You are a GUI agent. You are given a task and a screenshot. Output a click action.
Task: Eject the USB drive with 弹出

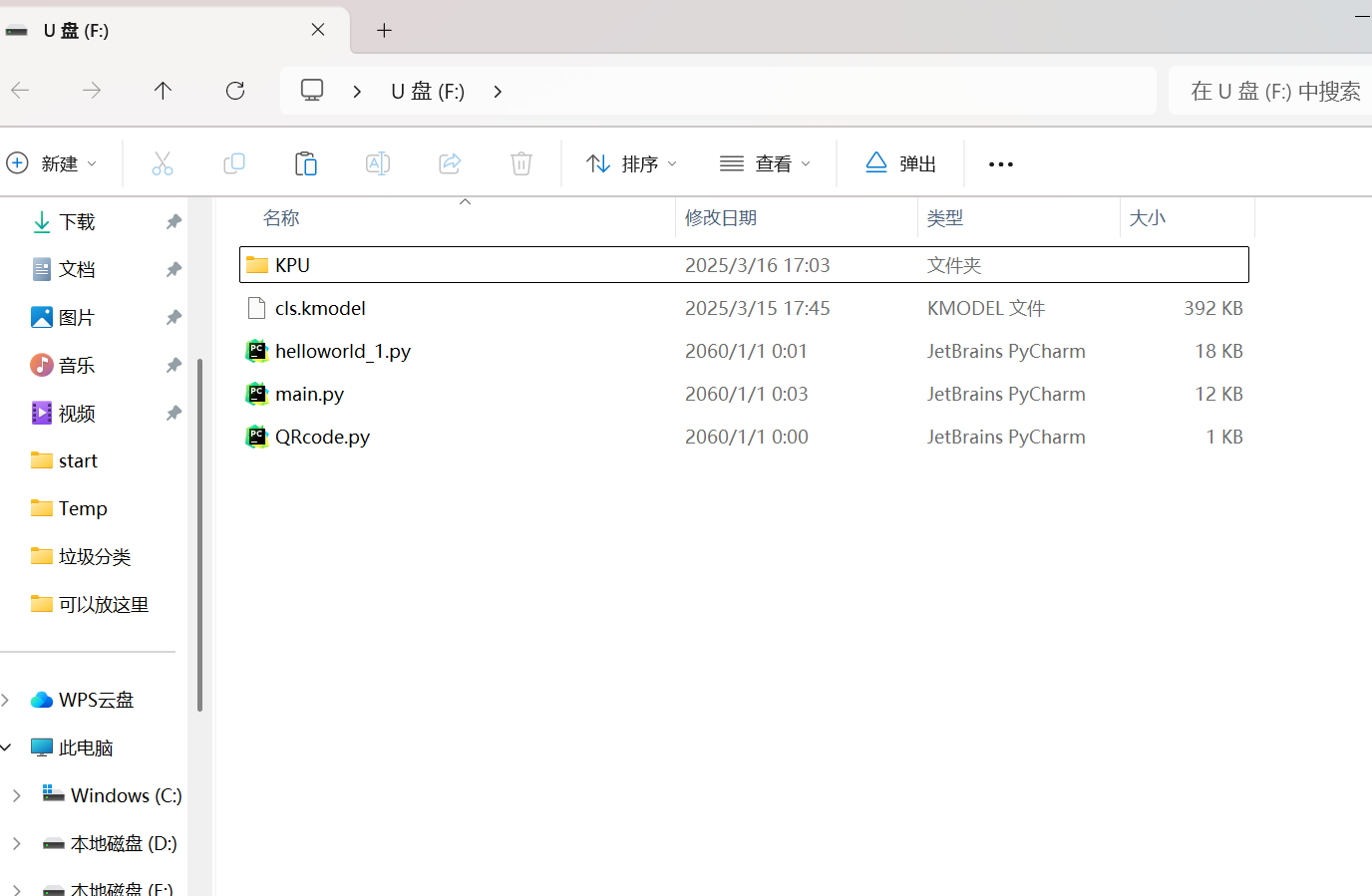pyautogui.click(x=901, y=163)
